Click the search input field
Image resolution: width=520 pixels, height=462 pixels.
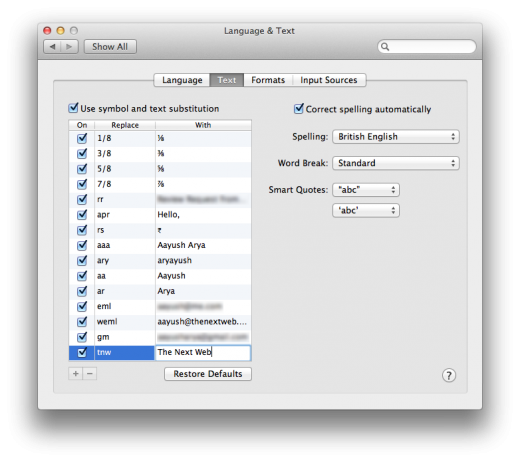coord(427,47)
